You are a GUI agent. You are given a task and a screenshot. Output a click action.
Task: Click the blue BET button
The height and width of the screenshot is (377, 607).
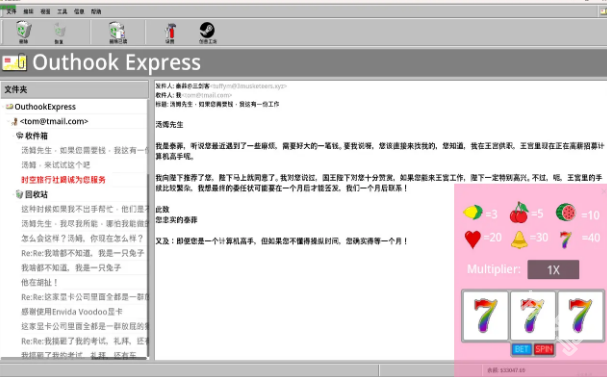pos(521,349)
